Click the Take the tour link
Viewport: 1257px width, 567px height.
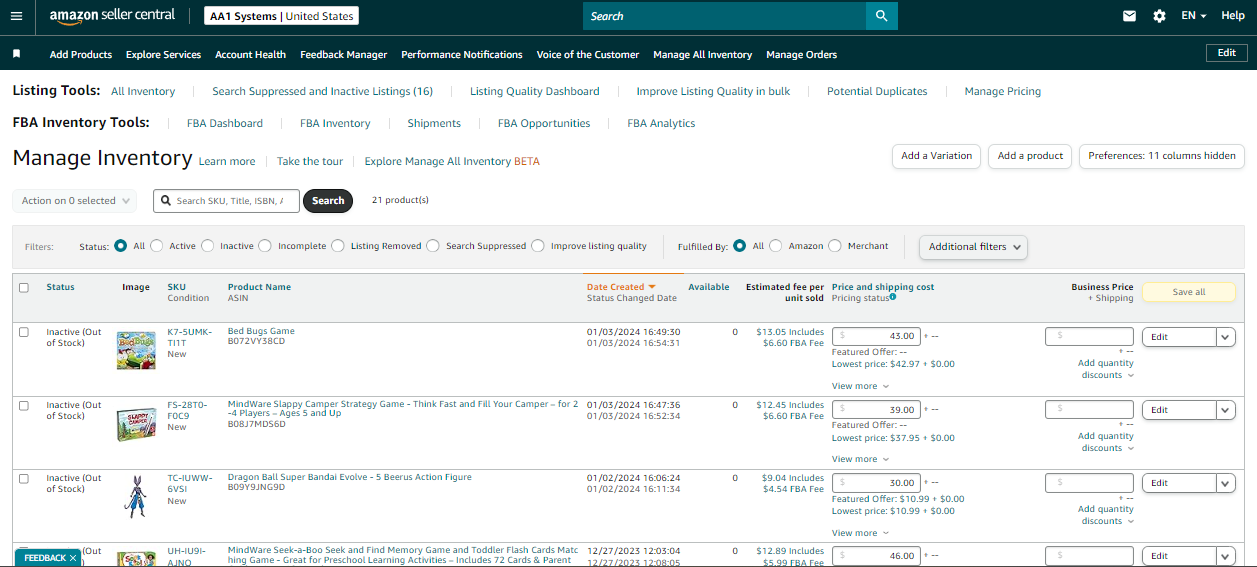coord(310,161)
